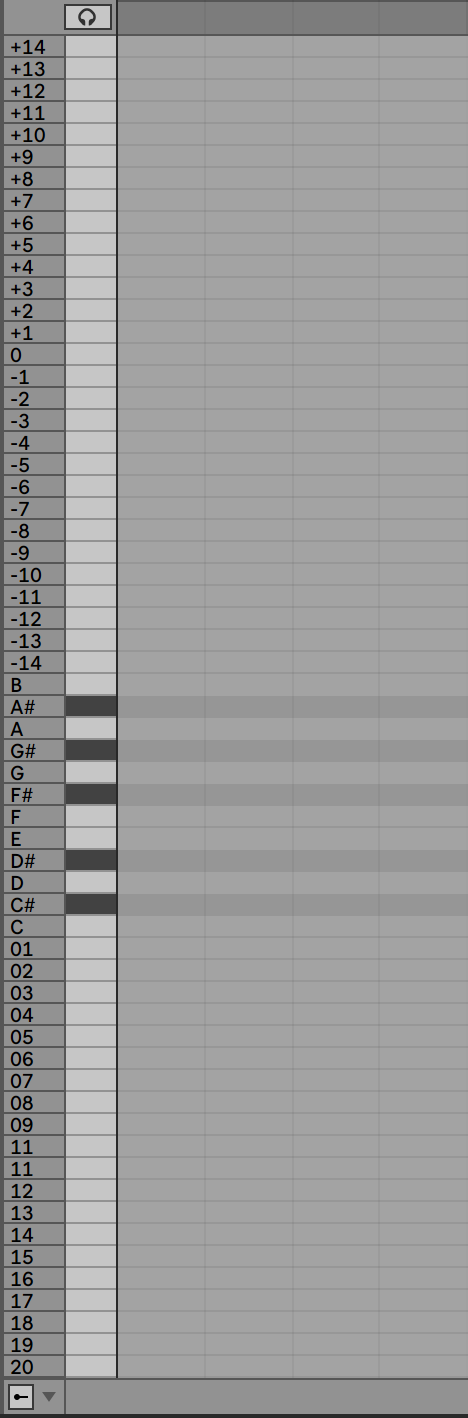The height and width of the screenshot is (1418, 468).
Task: Select the row labeled 20
Action: click(x=22, y=1367)
